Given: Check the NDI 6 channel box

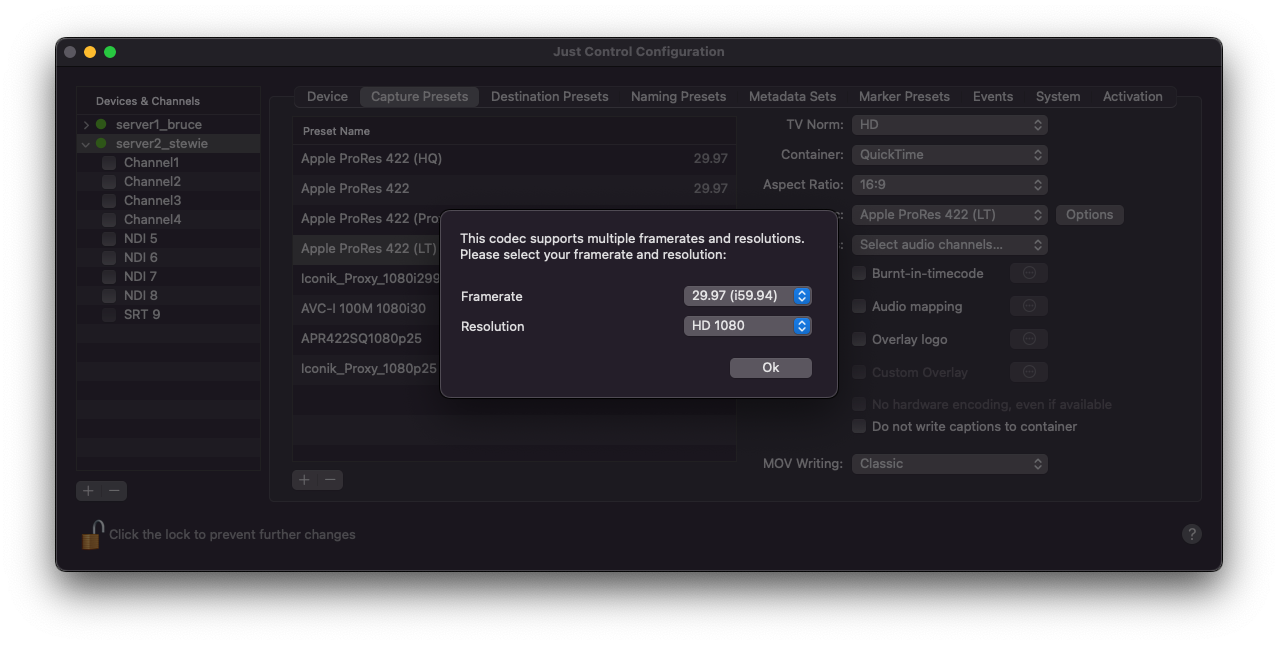Looking at the screenshot, I should 109,258.
